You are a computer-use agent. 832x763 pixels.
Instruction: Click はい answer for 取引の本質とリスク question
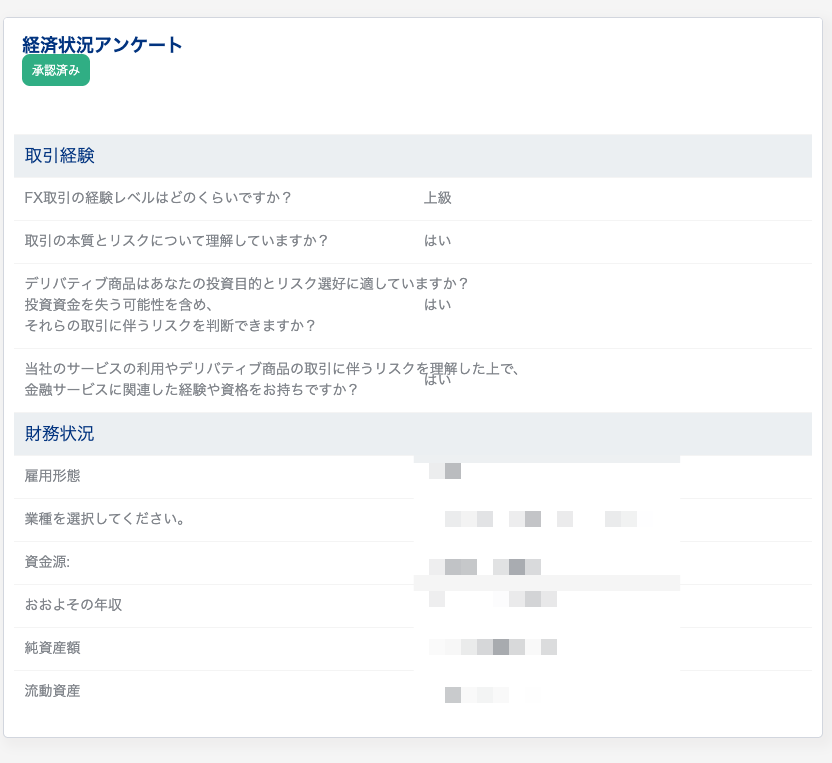point(437,241)
